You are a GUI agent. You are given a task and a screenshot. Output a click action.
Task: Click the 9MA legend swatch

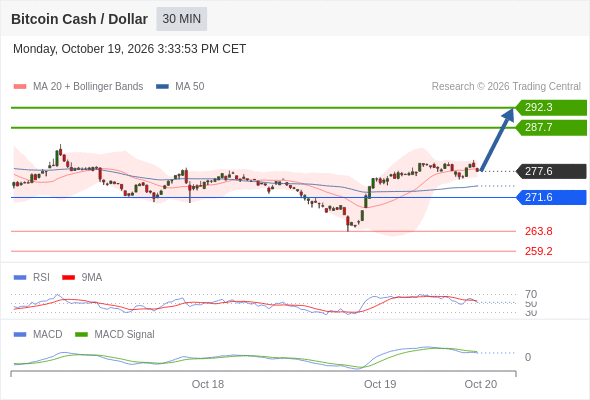pos(68,278)
